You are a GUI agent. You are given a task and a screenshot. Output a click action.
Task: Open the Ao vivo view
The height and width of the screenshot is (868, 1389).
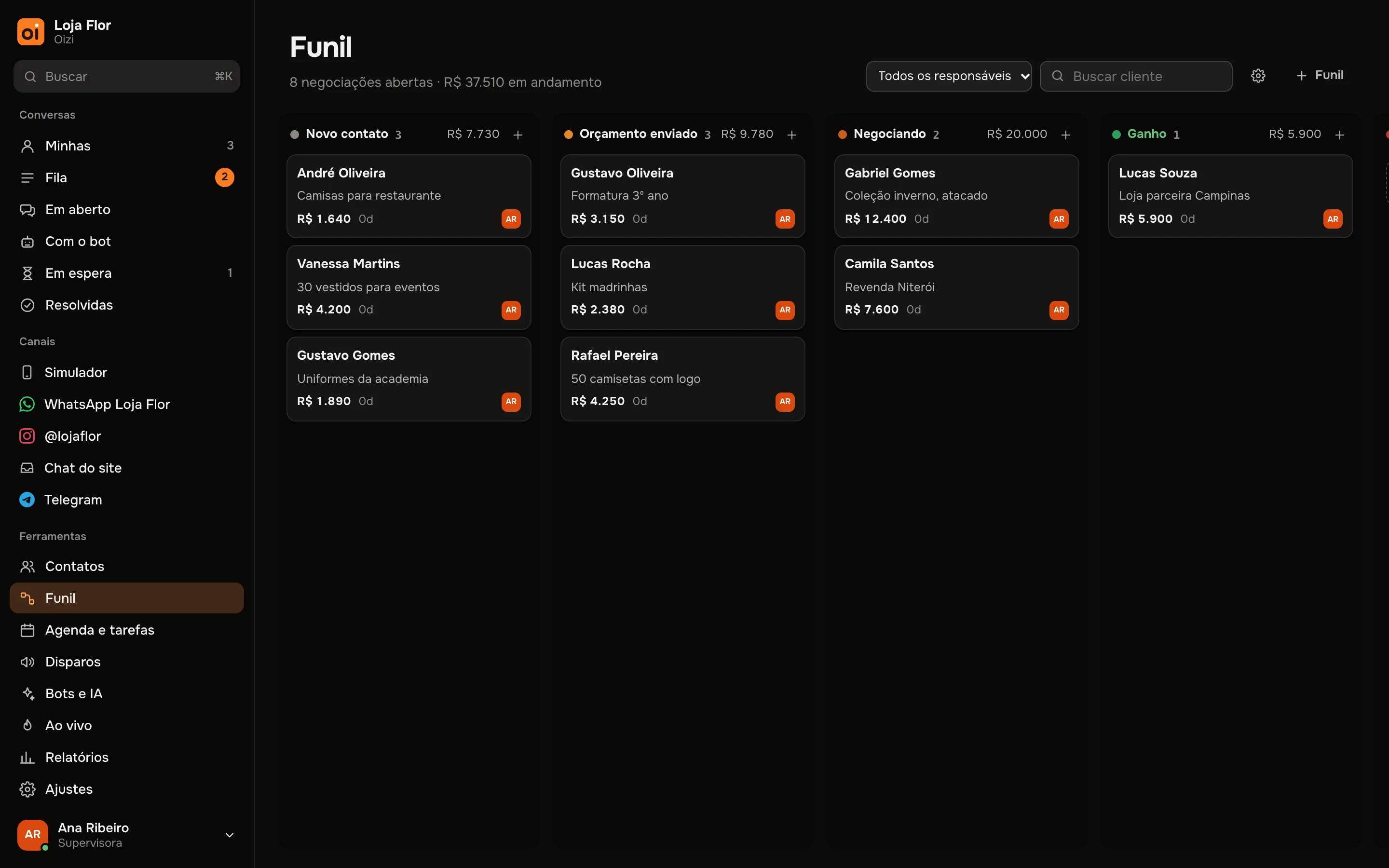(x=127, y=726)
